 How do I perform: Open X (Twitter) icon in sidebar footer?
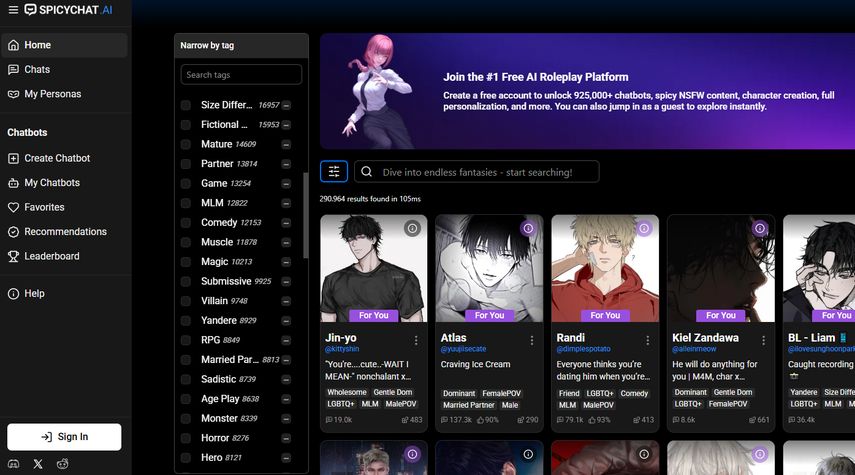point(38,464)
